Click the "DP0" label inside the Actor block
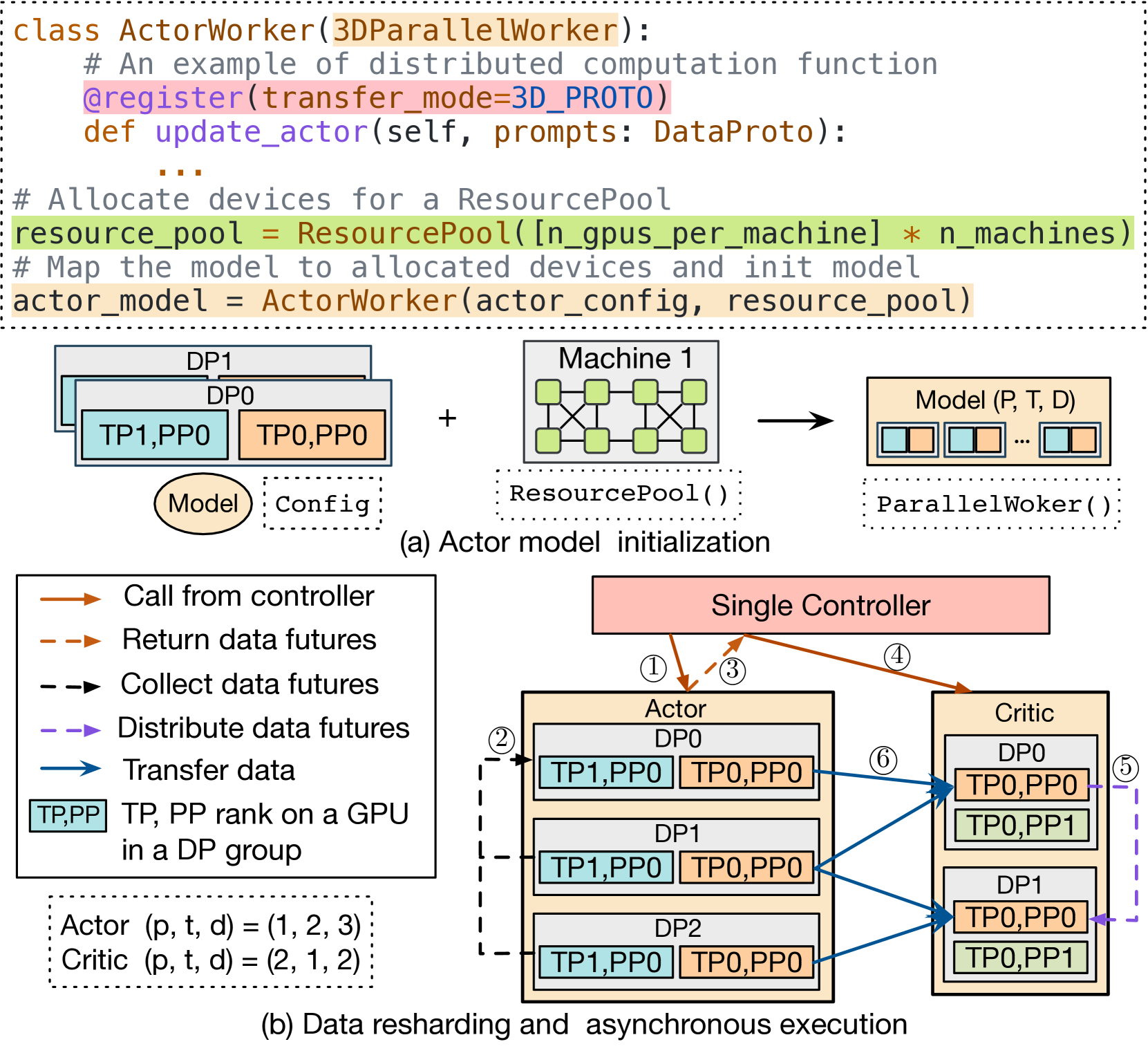This screenshot has width=1148, height=1053. tap(678, 738)
